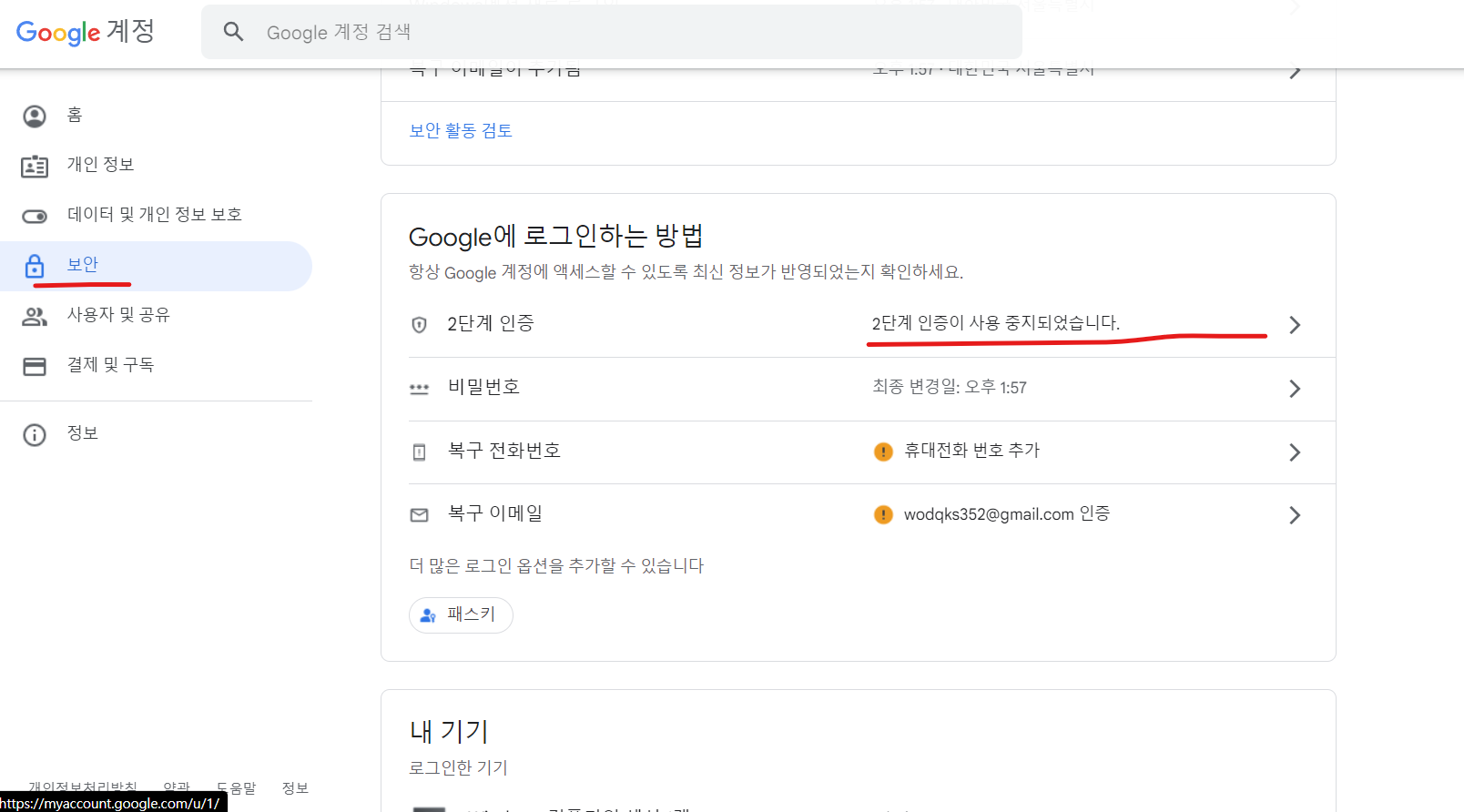The image size is (1464, 812).
Task: Open the 비밀번호 row
Action: [858, 389]
